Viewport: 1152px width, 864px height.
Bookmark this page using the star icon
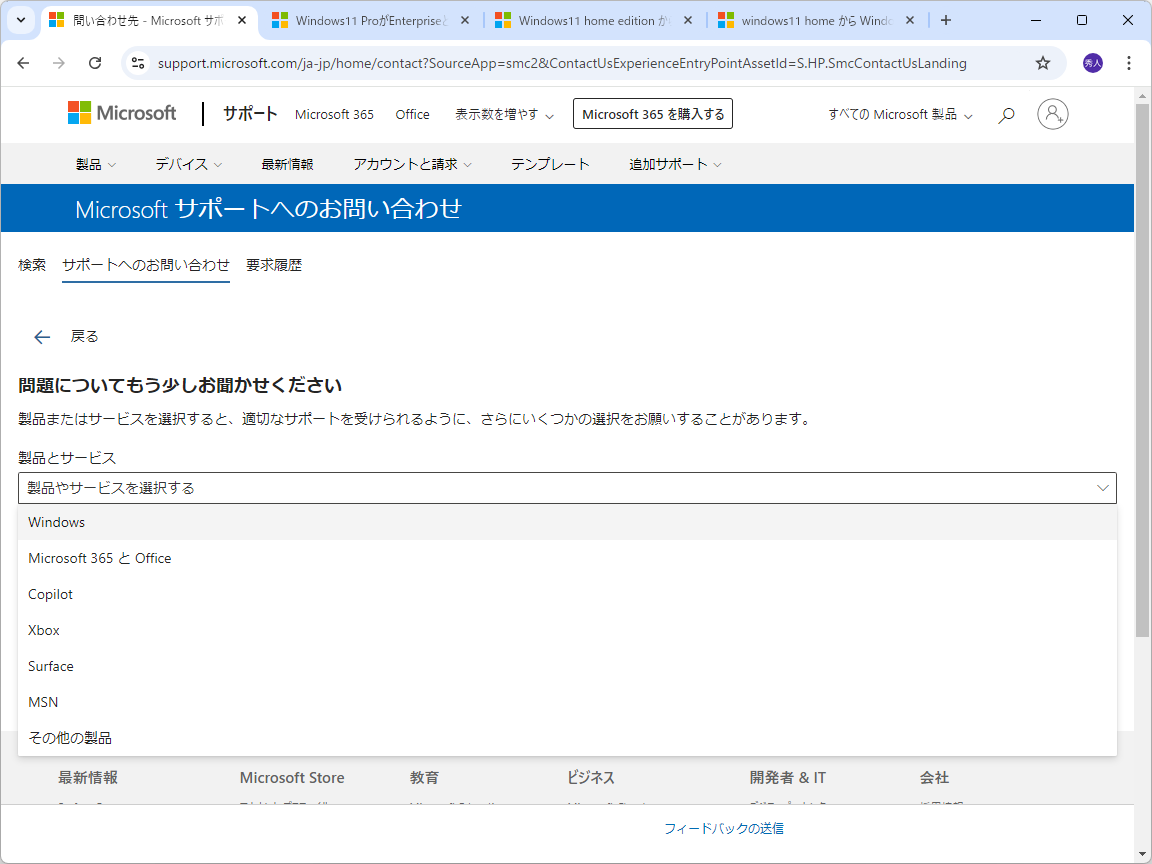pos(1043,62)
